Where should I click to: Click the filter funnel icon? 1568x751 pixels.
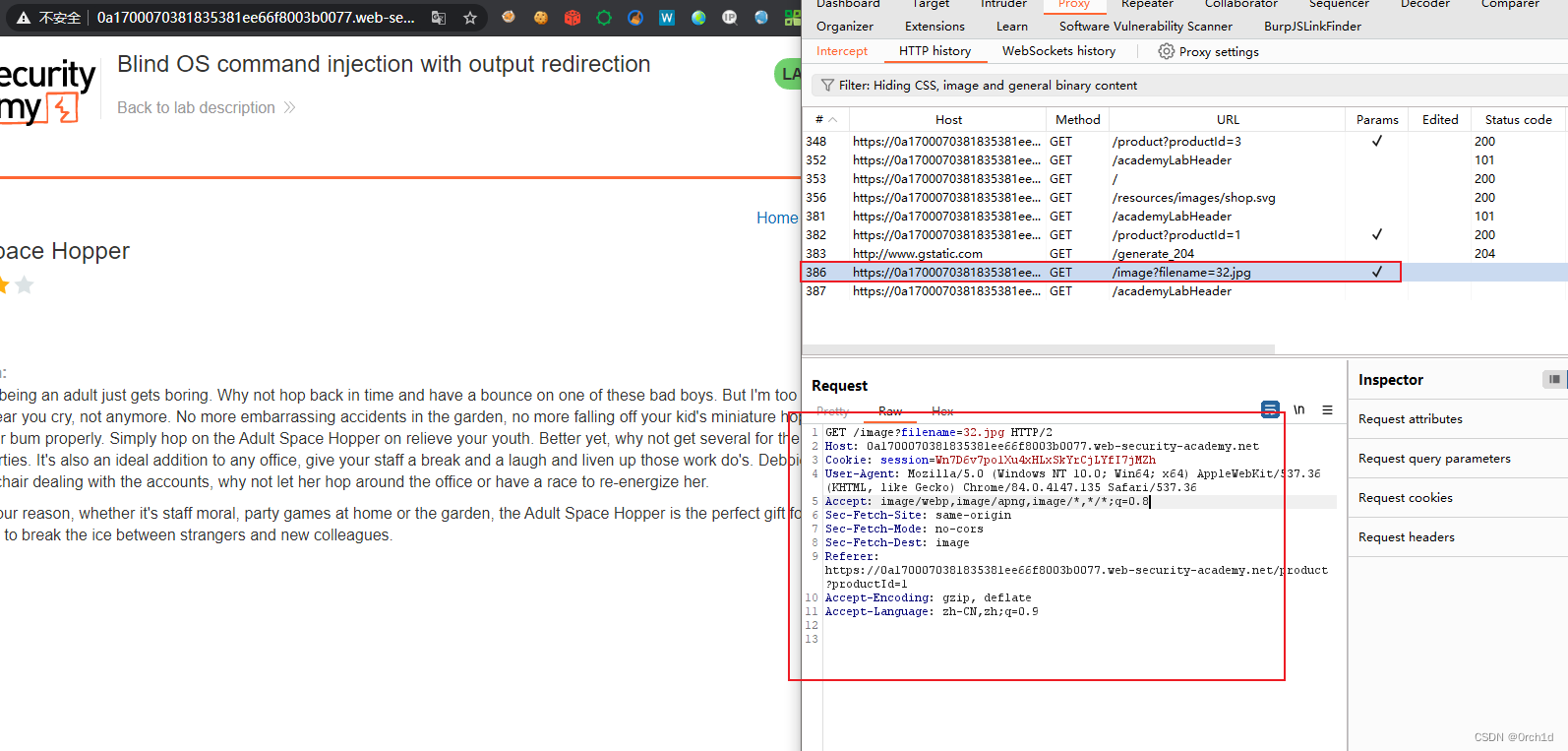(x=827, y=86)
